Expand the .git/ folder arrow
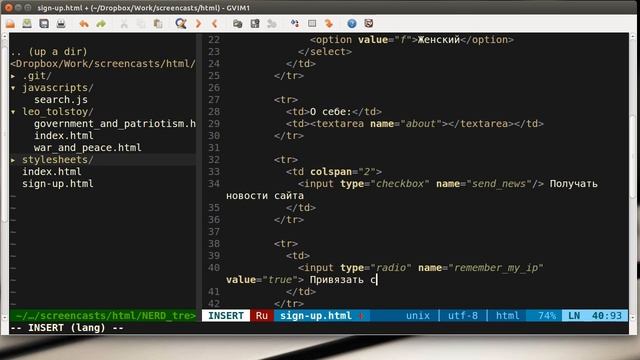This screenshot has height=360, width=640. (x=13, y=76)
